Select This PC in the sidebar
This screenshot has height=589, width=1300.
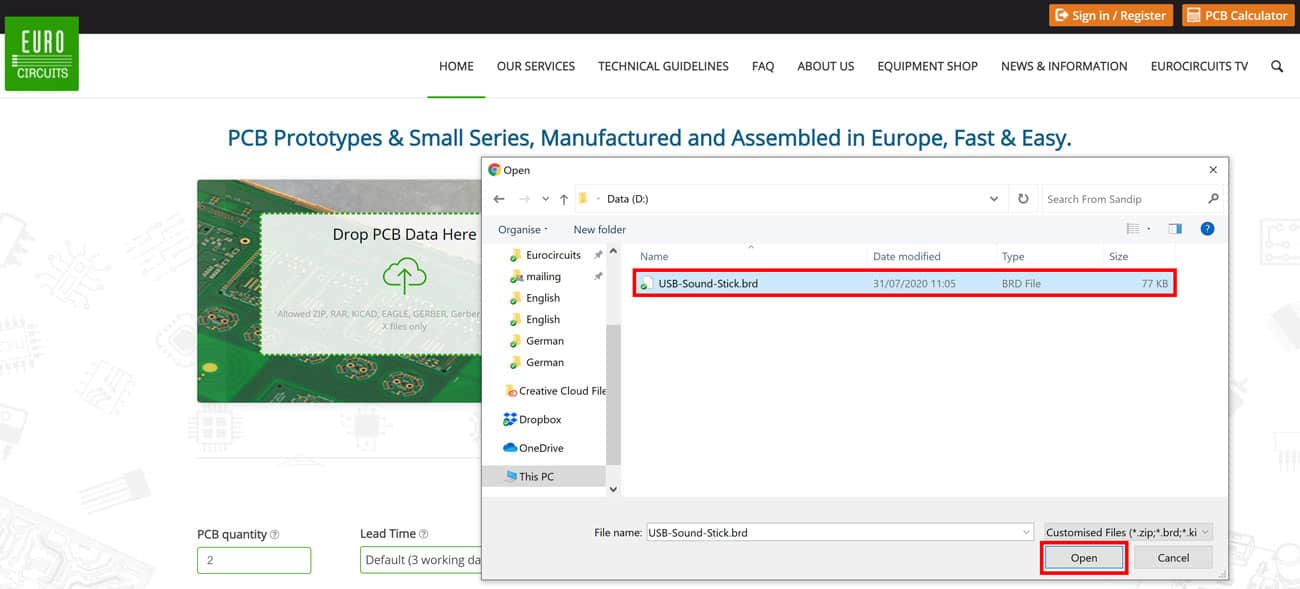coord(530,475)
